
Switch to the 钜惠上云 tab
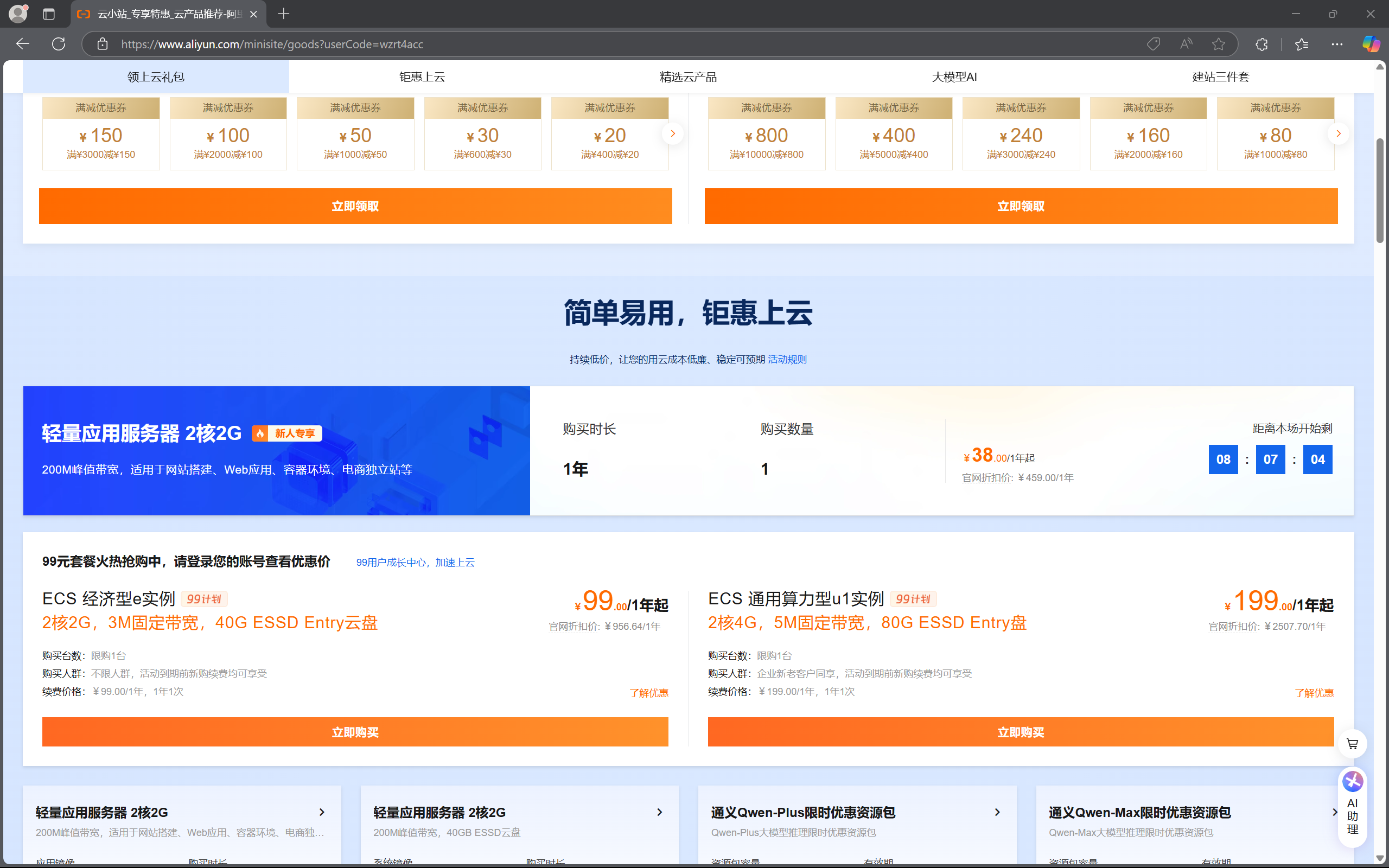[422, 76]
